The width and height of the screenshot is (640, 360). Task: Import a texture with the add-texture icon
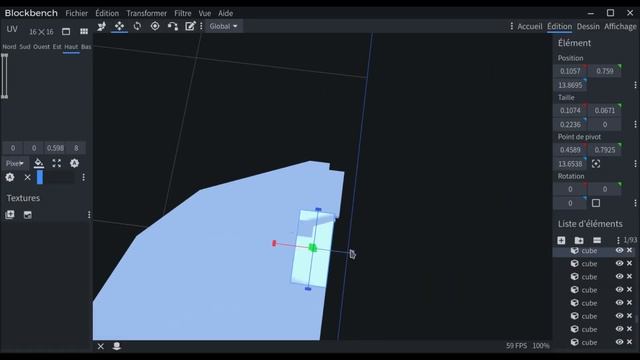(10, 215)
